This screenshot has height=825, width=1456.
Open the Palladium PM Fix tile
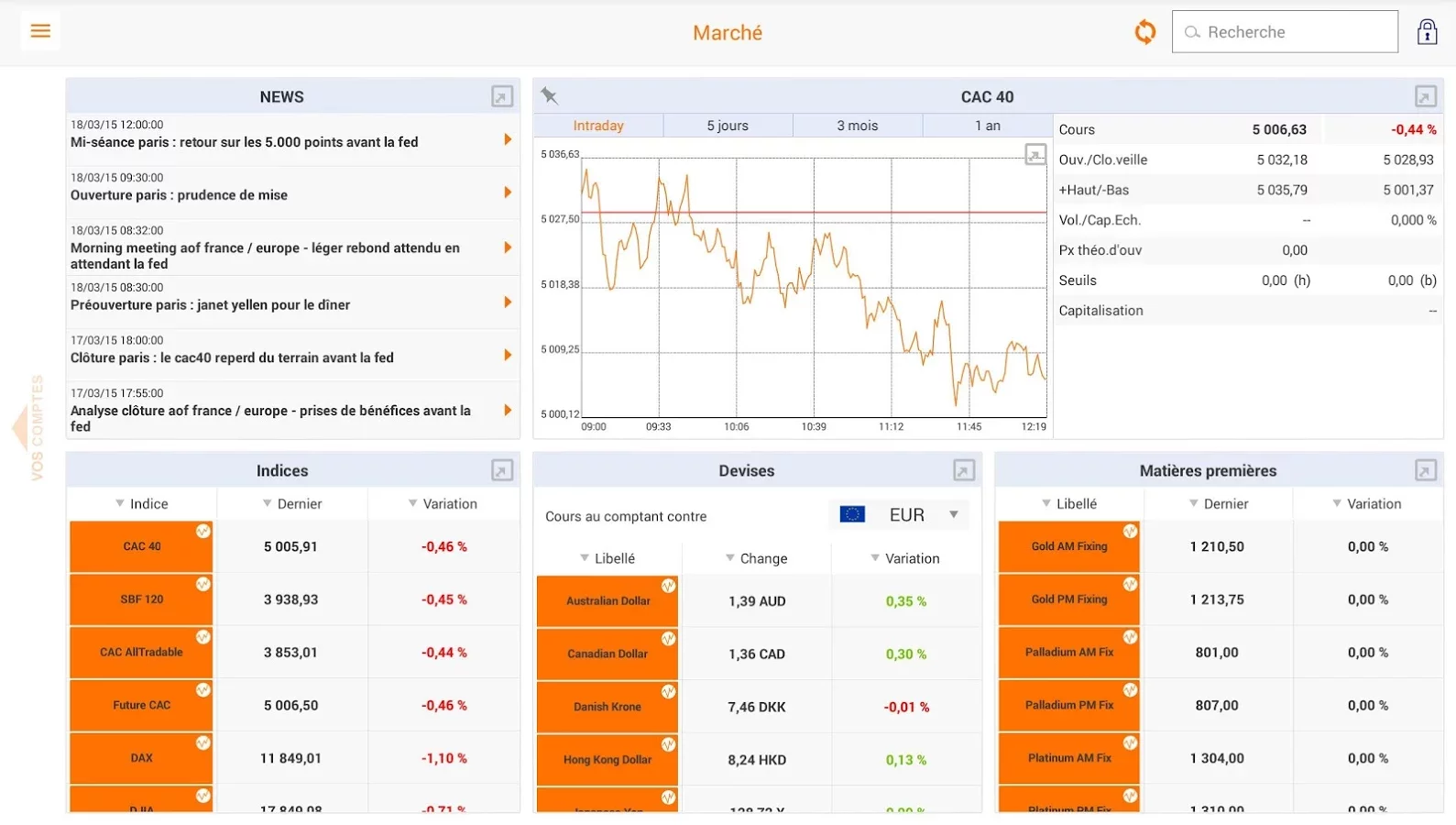tap(1068, 705)
